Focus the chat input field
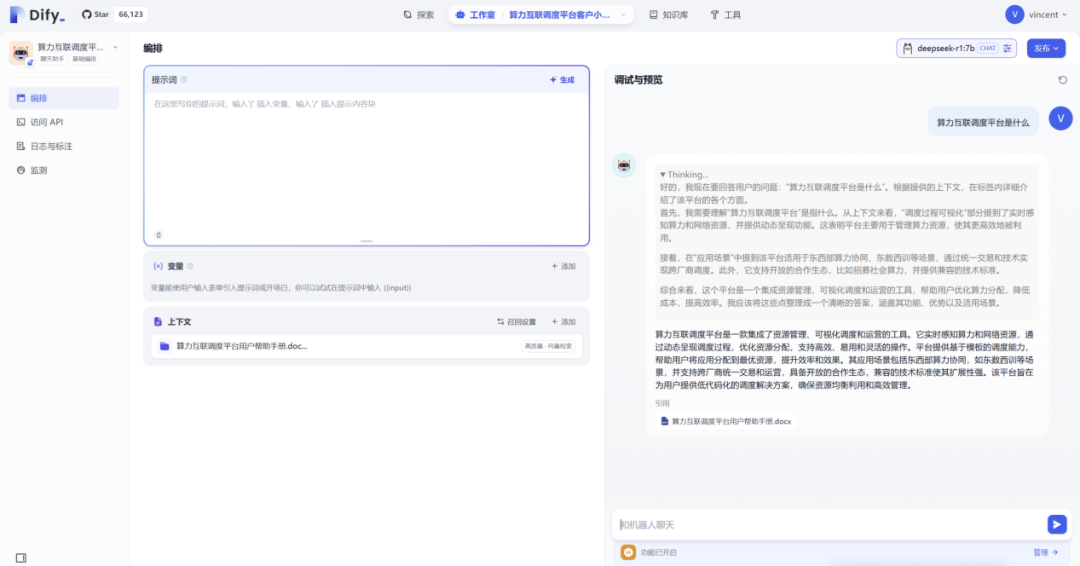Viewport: 1080px width, 566px height. (829, 525)
